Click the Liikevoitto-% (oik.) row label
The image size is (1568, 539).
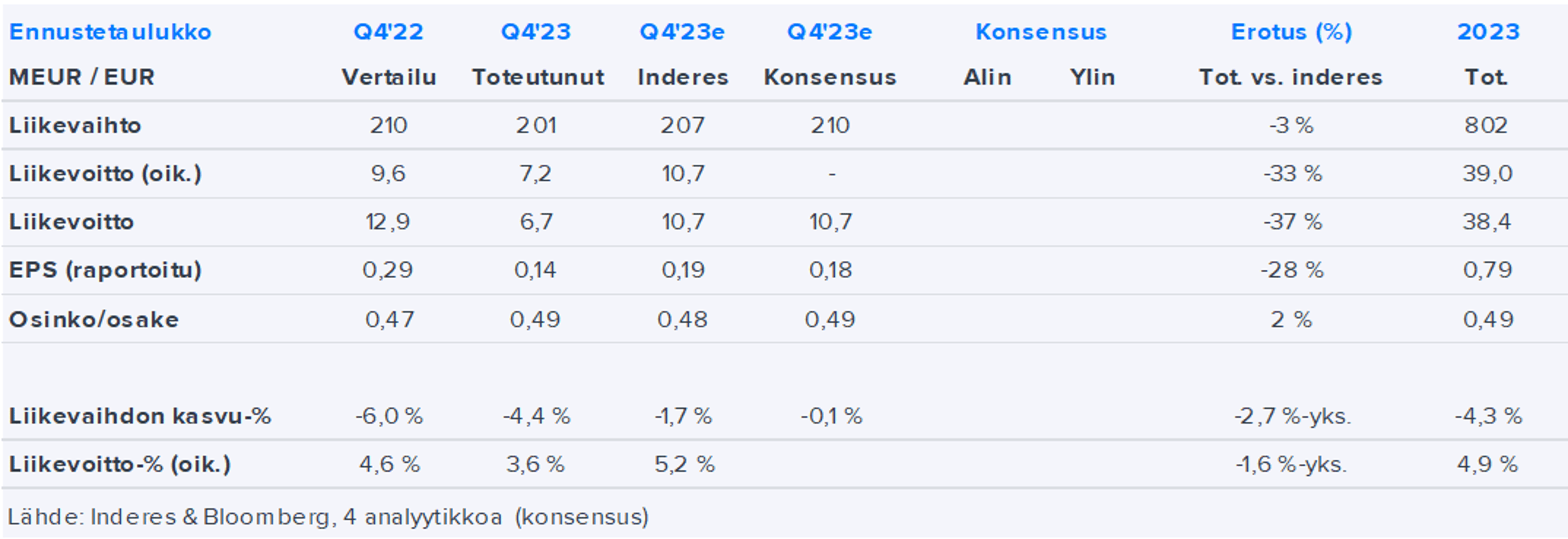tap(120, 464)
